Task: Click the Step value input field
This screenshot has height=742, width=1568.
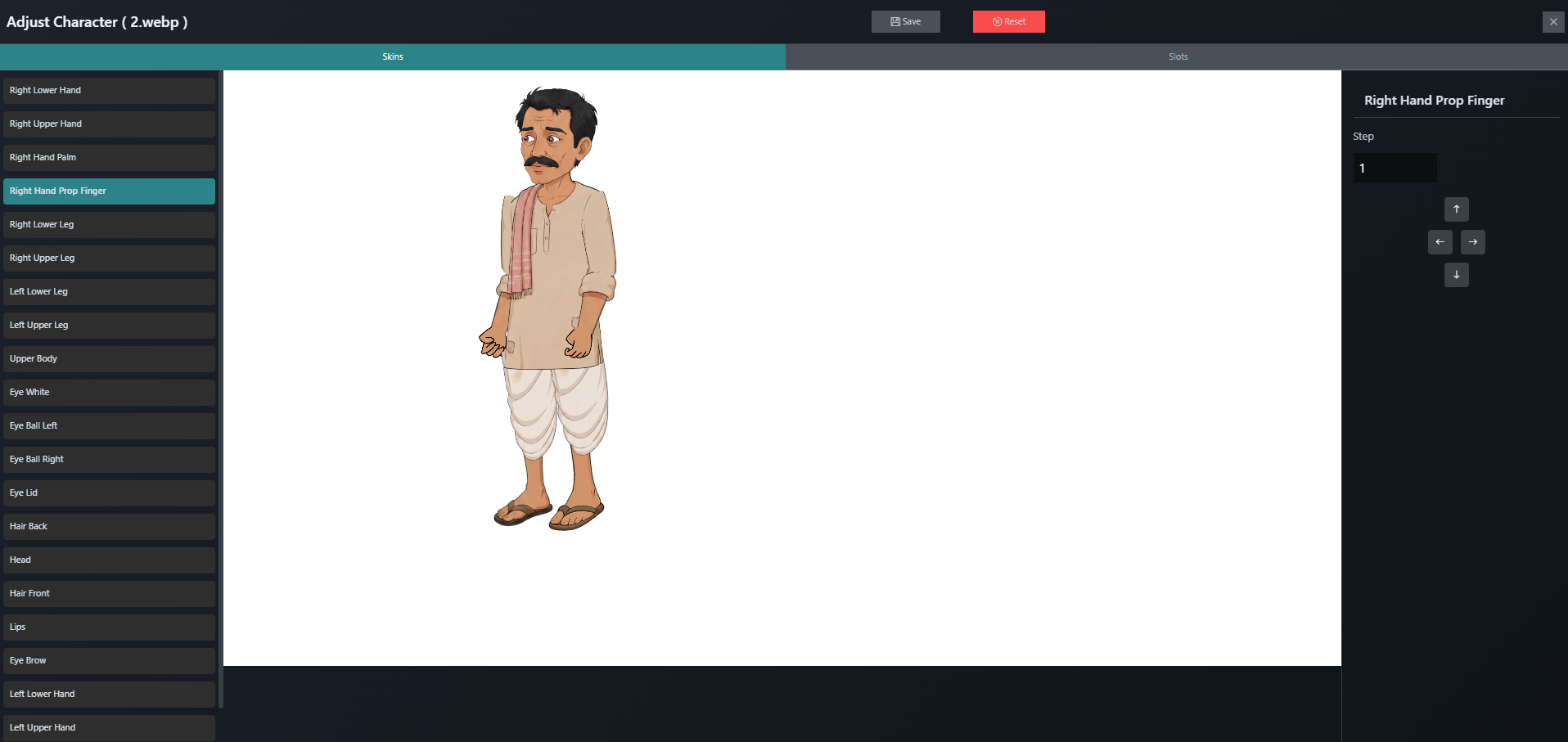Action: pos(1395,168)
